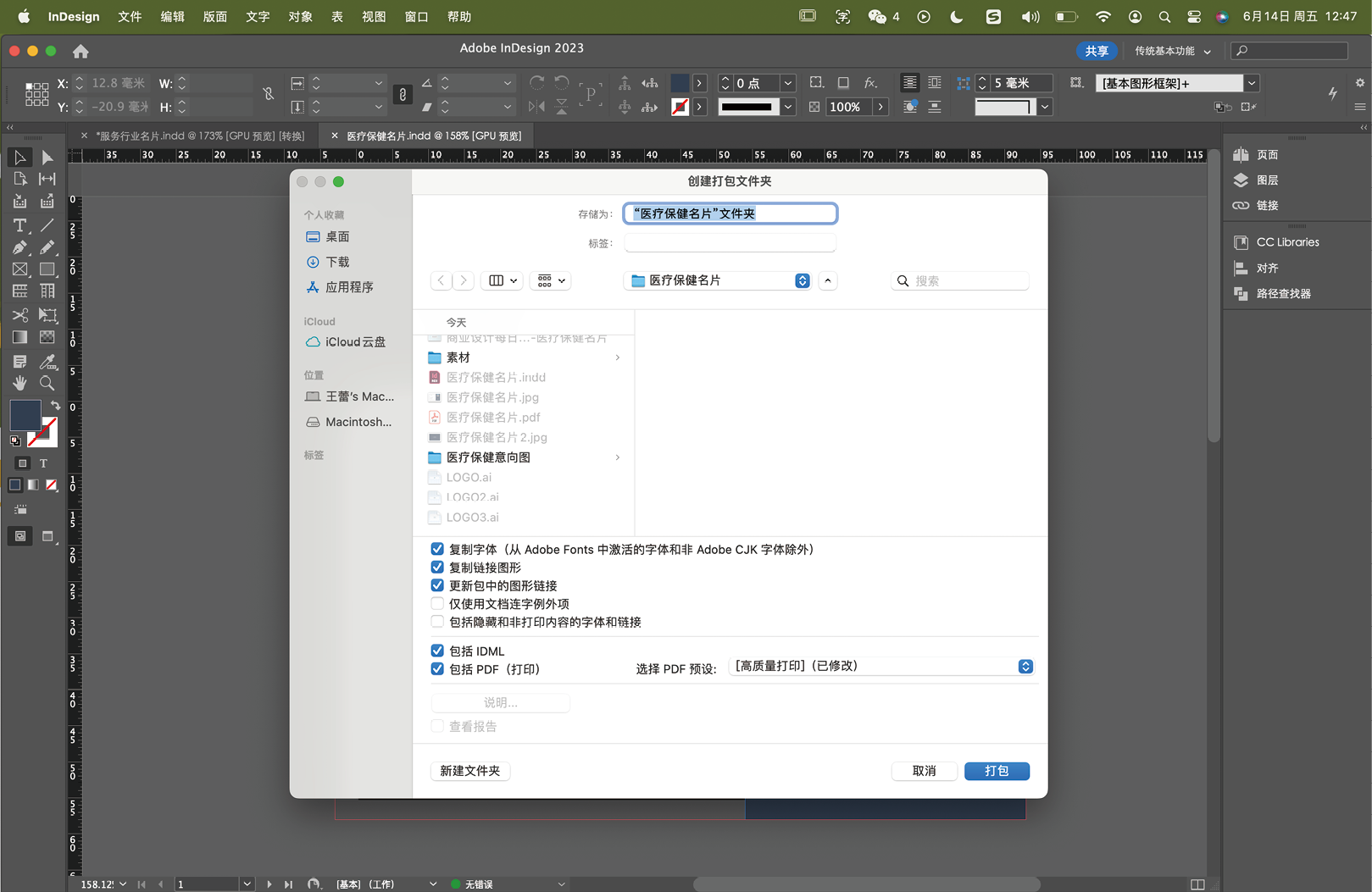This screenshot has height=892, width=1372.
Task: Uncheck the copy fonts checkbox
Action: pyautogui.click(x=437, y=549)
